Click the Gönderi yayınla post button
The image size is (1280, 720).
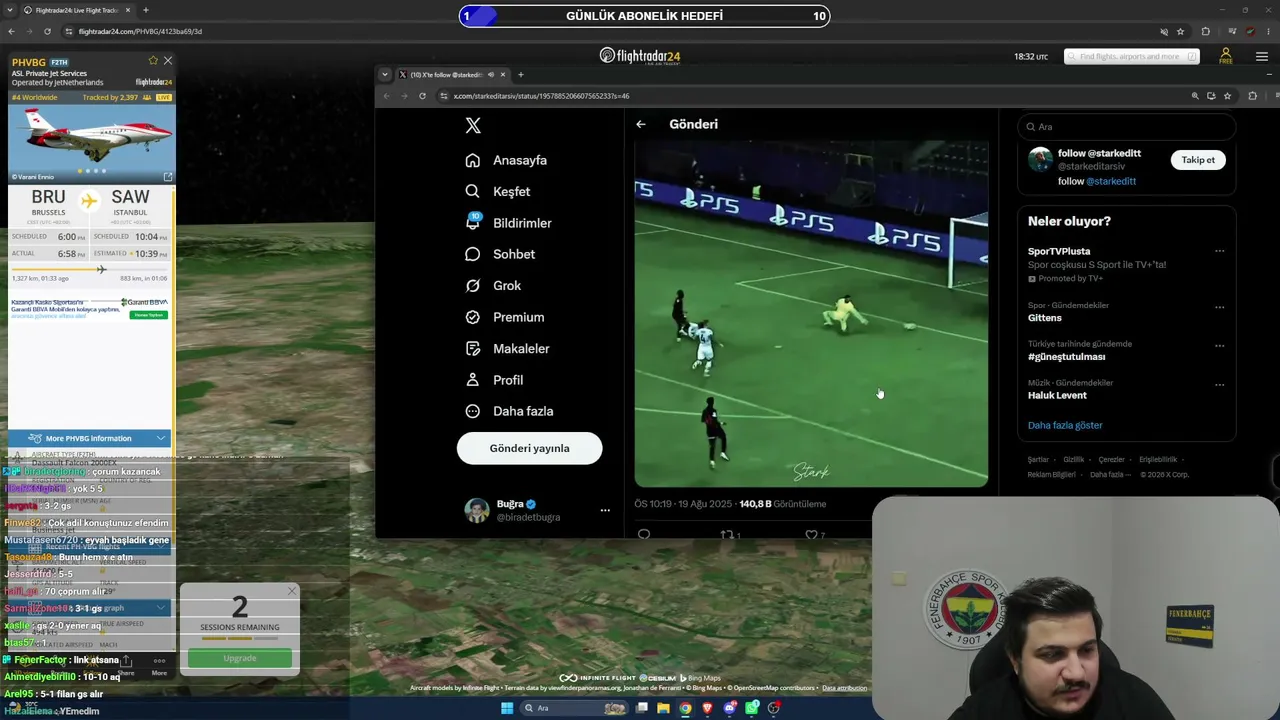(529, 448)
